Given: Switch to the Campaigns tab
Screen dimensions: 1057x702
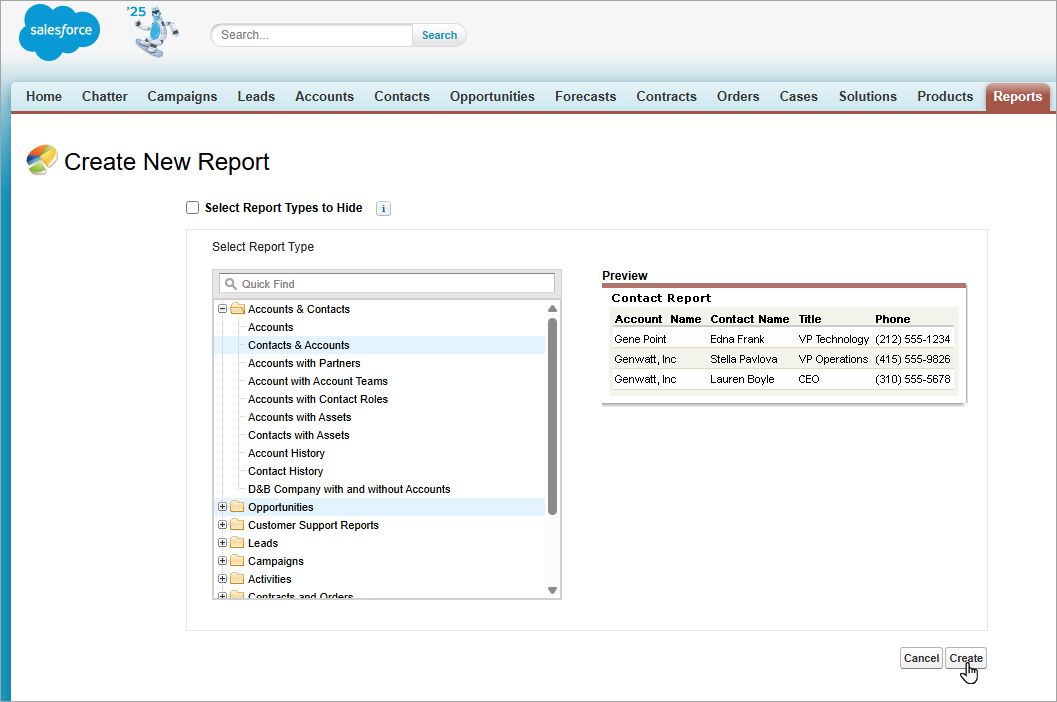Looking at the screenshot, I should [182, 96].
